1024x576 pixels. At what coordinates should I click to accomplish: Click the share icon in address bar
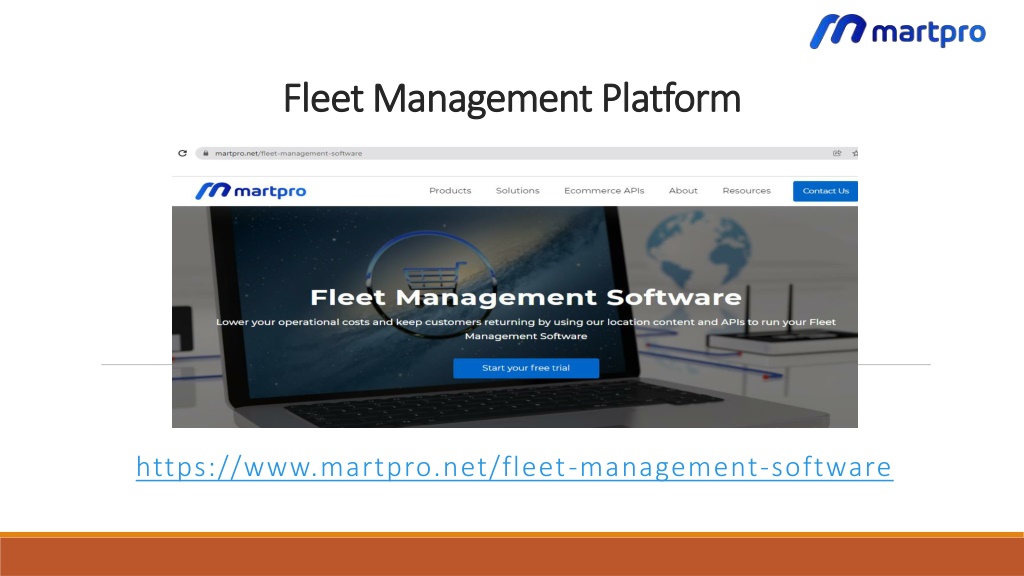point(837,153)
